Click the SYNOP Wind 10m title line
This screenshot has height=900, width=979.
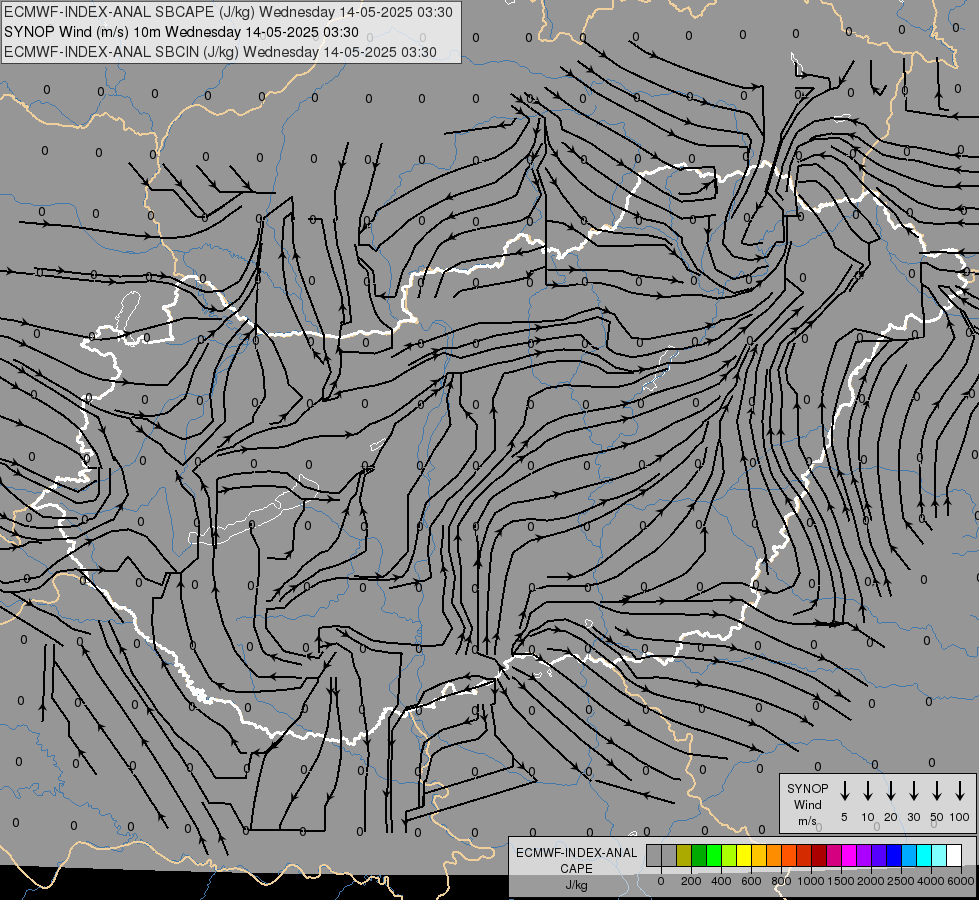(181, 32)
